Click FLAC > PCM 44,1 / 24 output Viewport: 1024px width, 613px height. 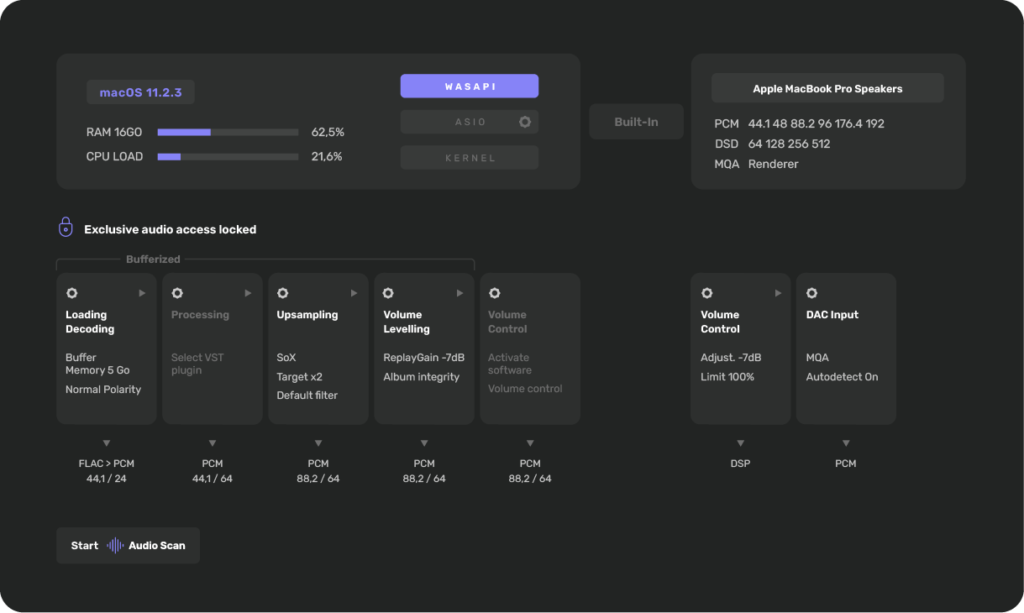pos(106,471)
